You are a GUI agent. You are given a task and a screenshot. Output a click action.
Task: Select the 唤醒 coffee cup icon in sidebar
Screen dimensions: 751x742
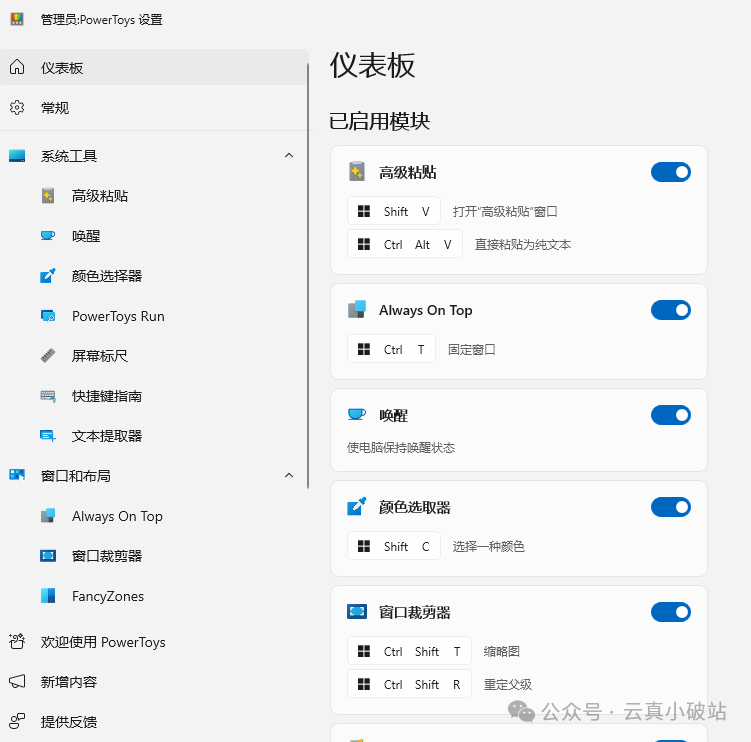tap(48, 236)
